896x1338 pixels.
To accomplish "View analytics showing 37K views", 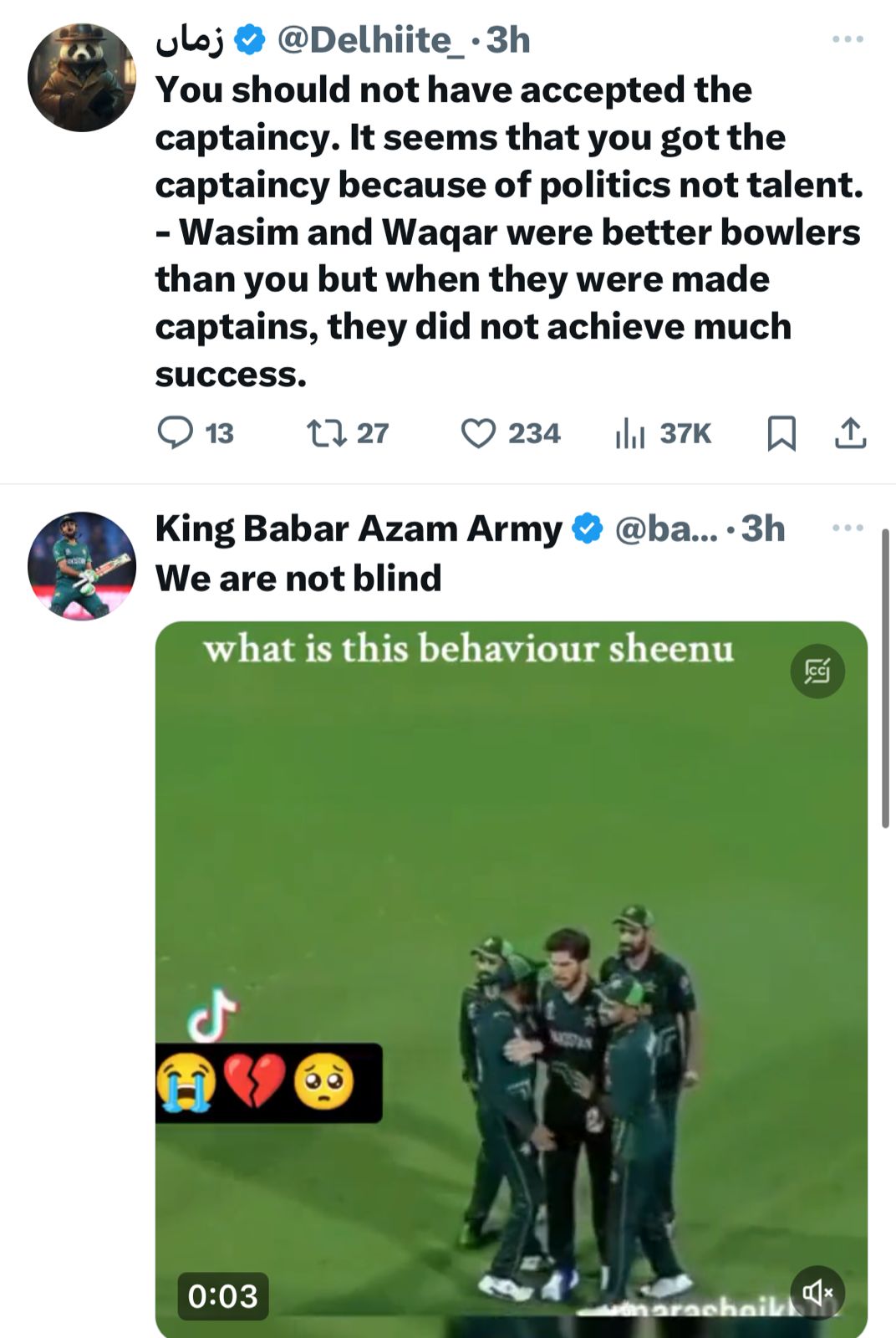I will point(629,434).
